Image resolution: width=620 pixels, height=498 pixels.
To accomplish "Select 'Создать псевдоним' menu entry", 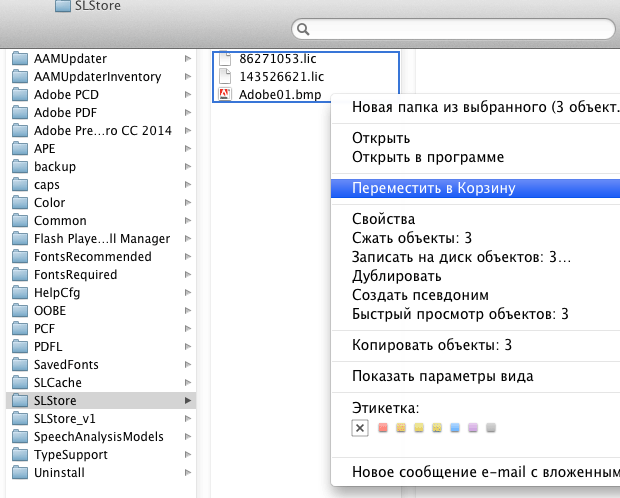I will click(x=475, y=295).
